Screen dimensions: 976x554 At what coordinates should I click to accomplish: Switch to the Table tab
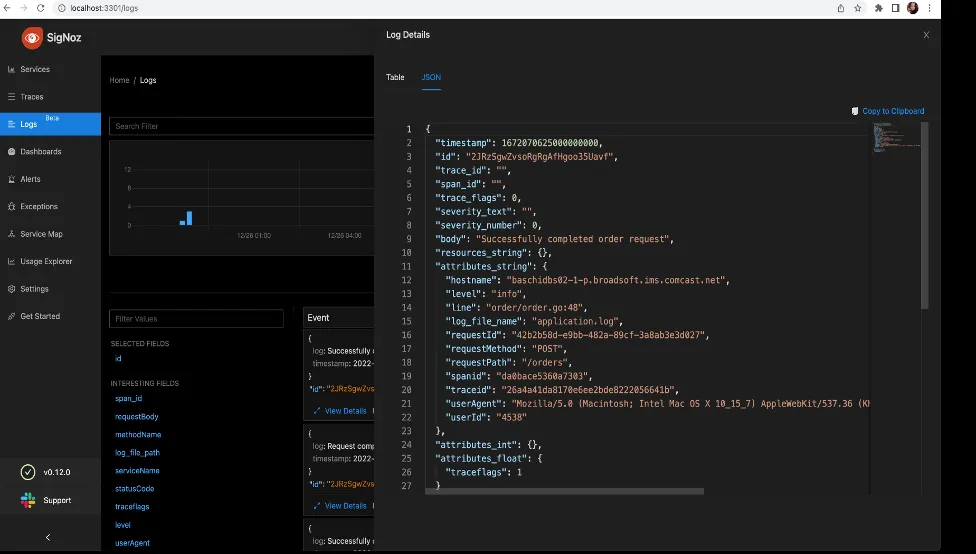395,77
